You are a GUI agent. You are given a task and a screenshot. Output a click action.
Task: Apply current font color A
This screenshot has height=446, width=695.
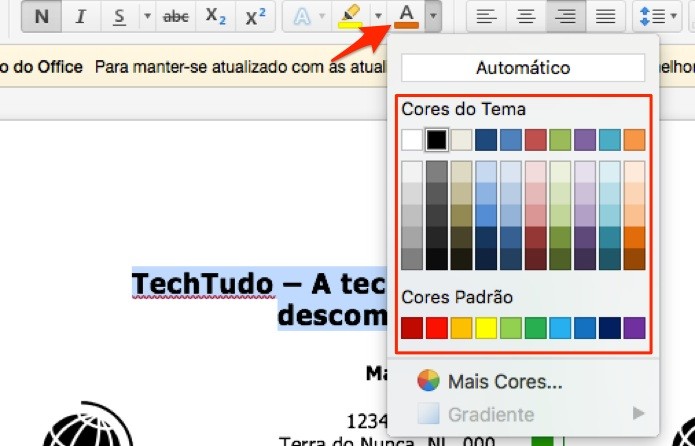tap(406, 16)
